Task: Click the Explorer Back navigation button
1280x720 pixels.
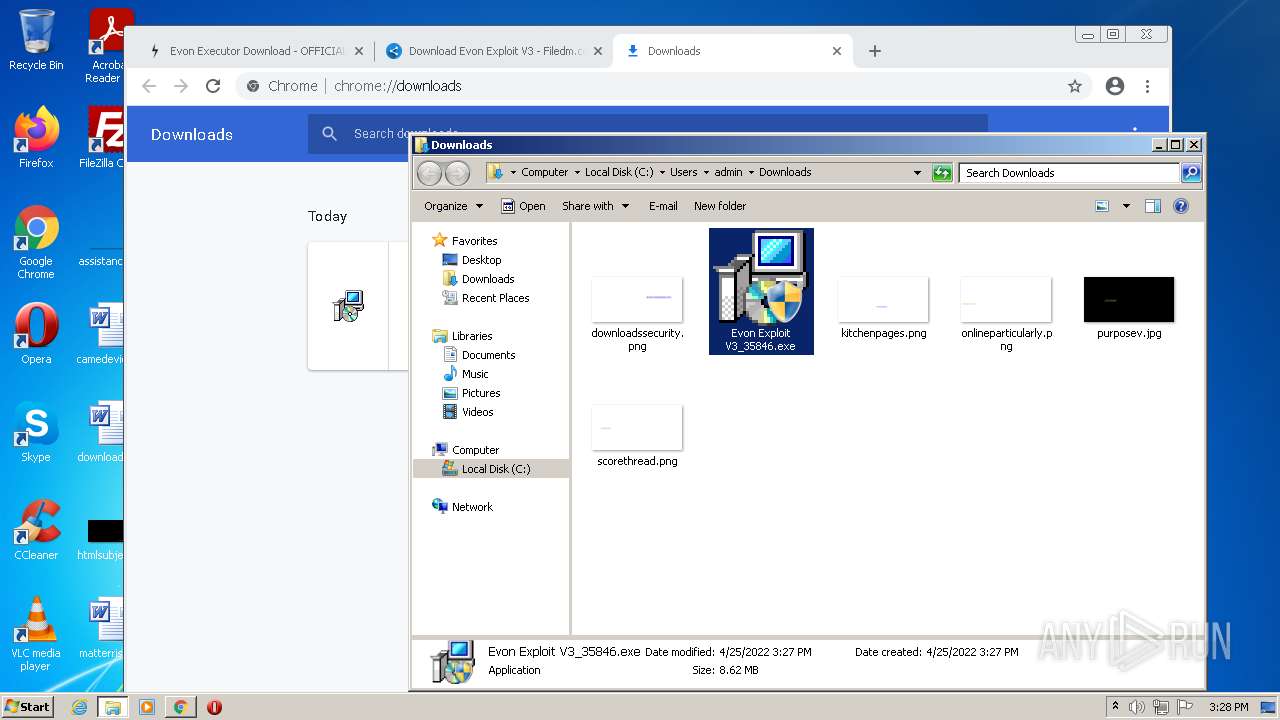Action: point(429,173)
